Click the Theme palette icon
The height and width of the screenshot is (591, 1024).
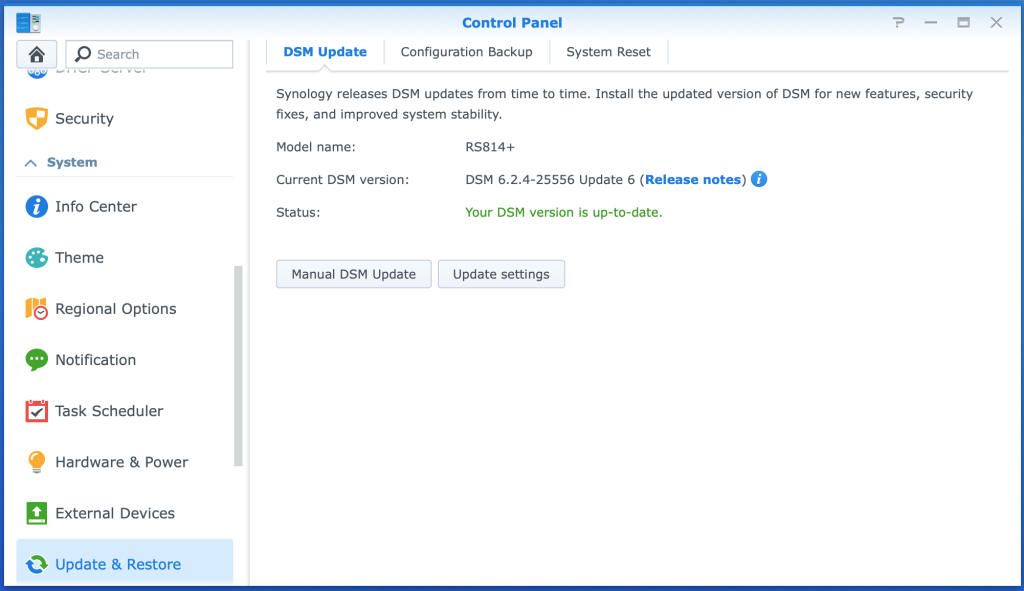coord(37,257)
